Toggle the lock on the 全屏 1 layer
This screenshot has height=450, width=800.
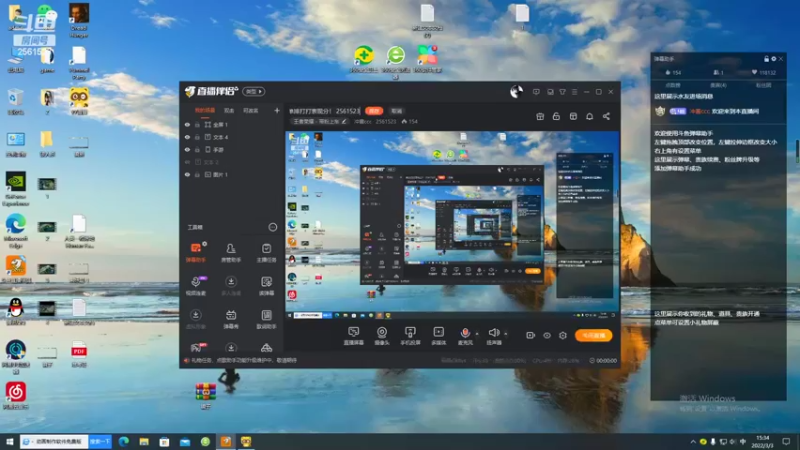(x=197, y=124)
